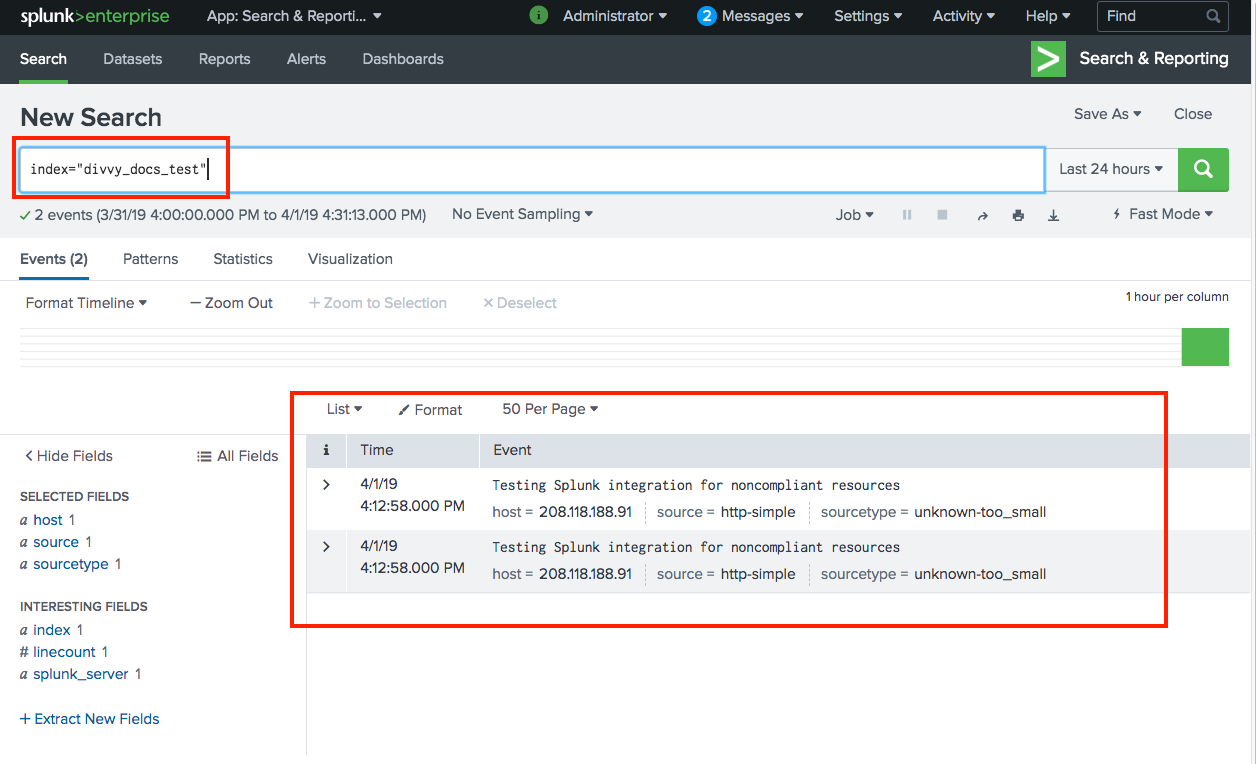Go to the Dashboards nav tab
Screen dimensions: 1256x764
(403, 59)
